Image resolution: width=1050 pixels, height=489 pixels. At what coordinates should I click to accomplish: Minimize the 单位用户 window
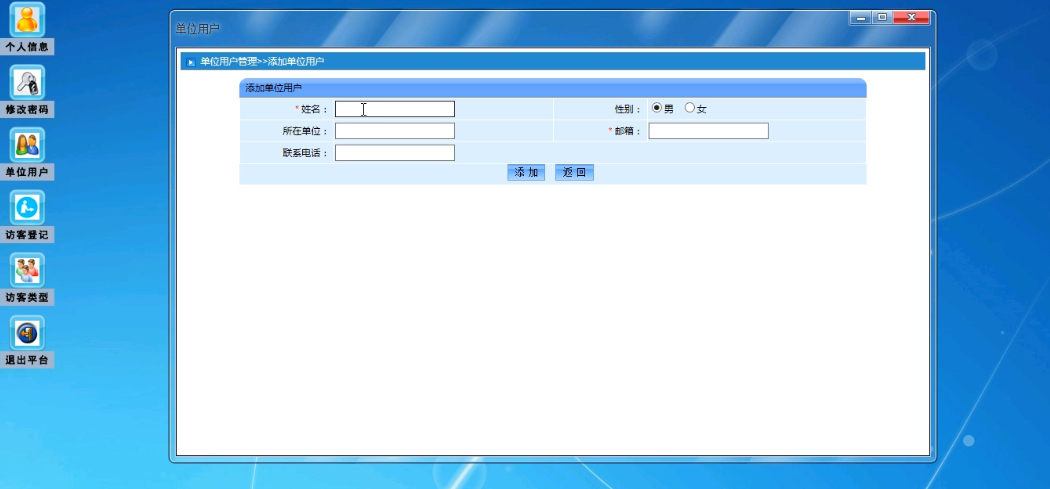click(861, 18)
